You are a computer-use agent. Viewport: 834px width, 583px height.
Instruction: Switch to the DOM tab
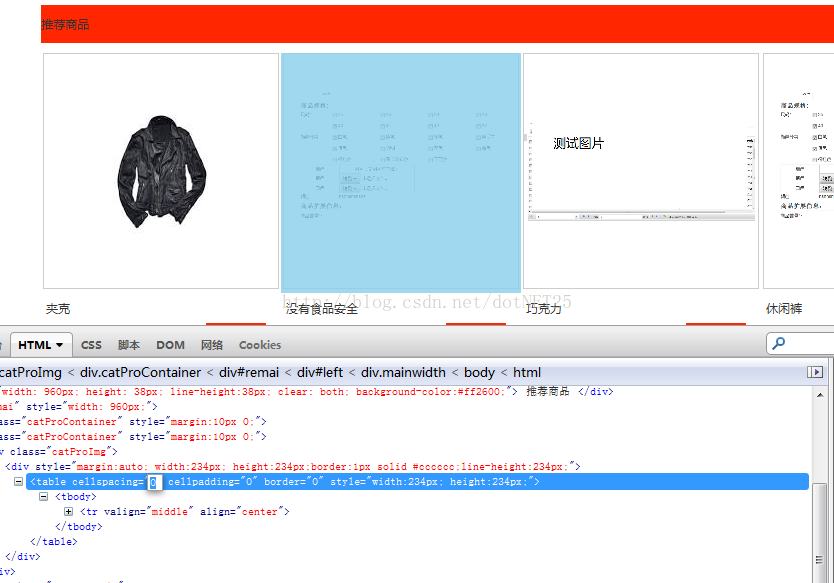pyautogui.click(x=170, y=345)
